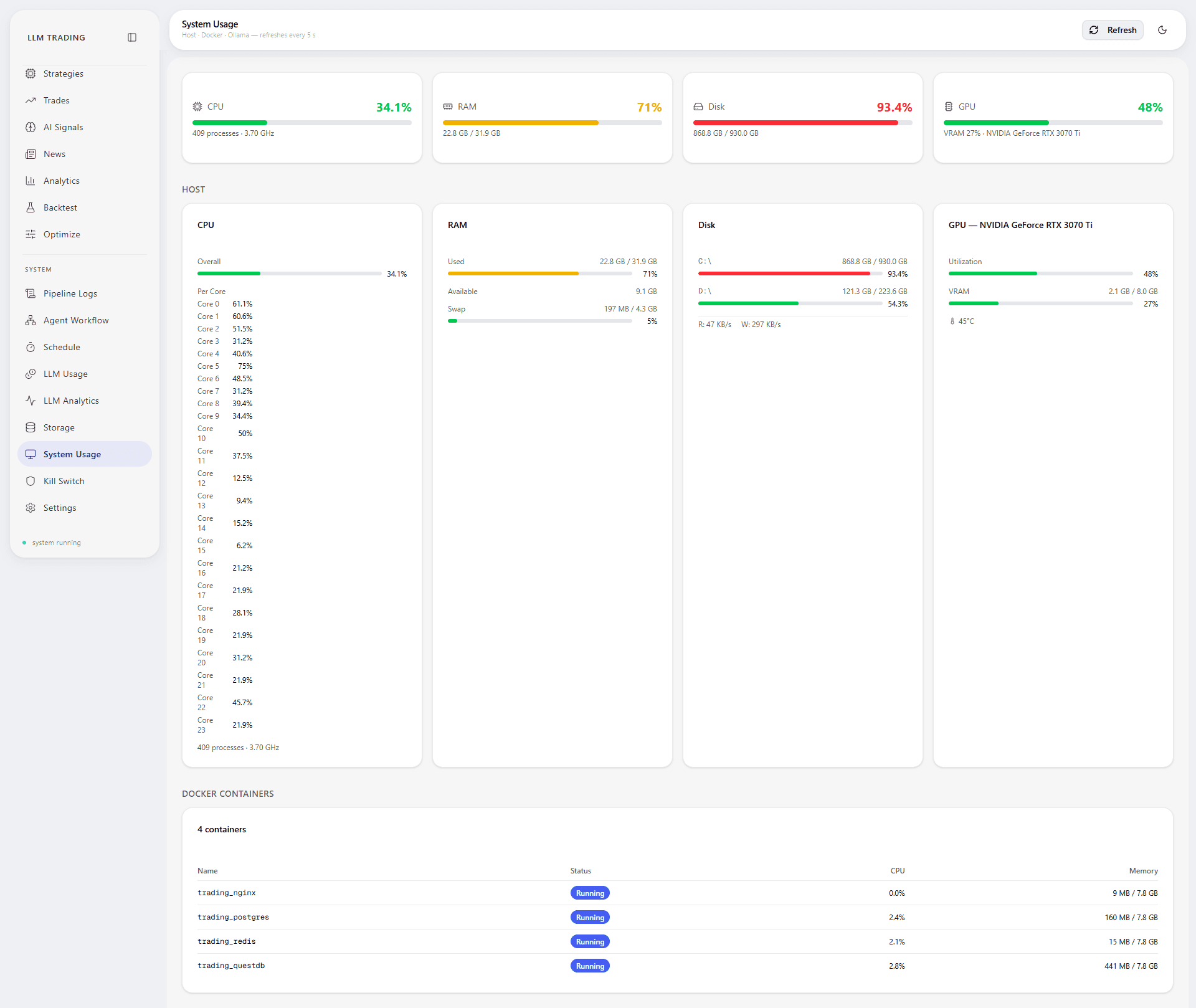Click the Disk drive icon in summary card

coord(698,107)
